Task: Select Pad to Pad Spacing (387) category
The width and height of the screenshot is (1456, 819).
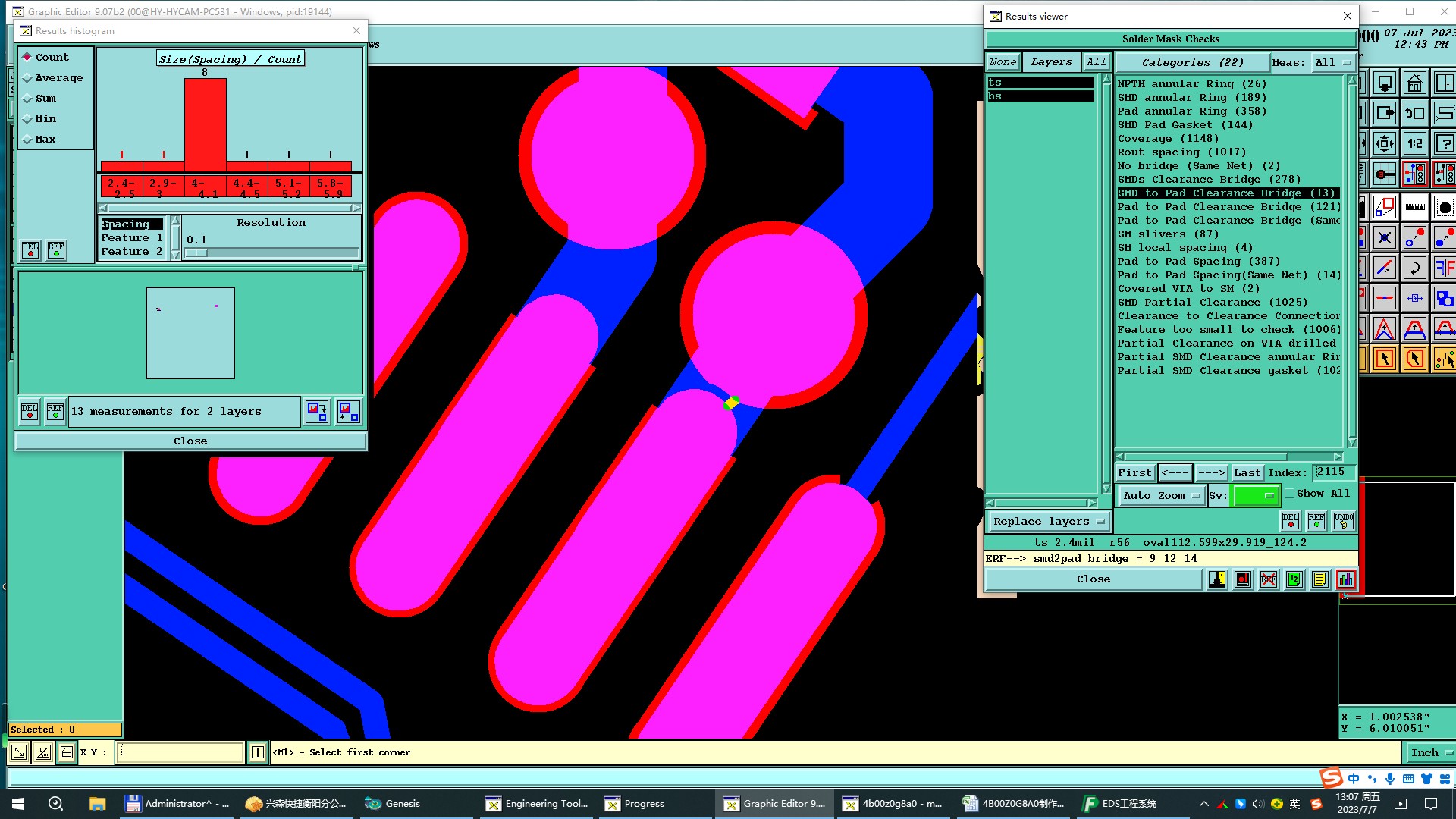Action: coord(1198,262)
